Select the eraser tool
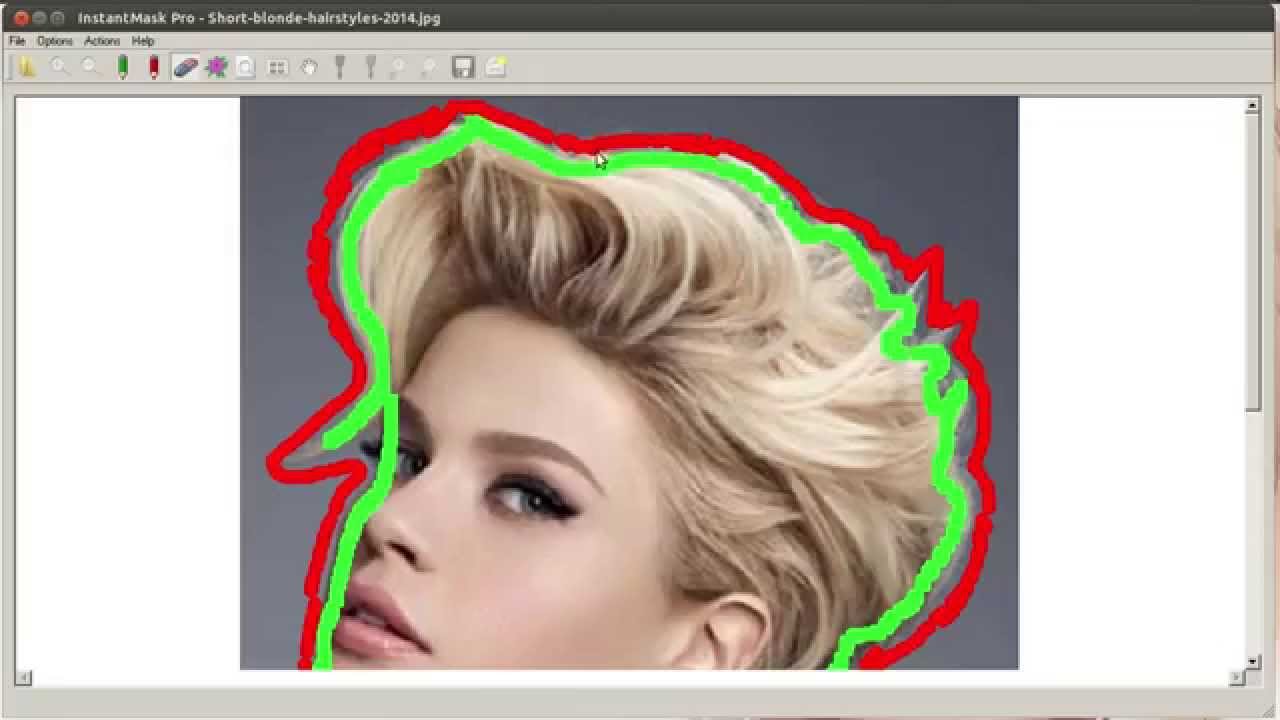This screenshot has width=1280, height=720. point(185,67)
